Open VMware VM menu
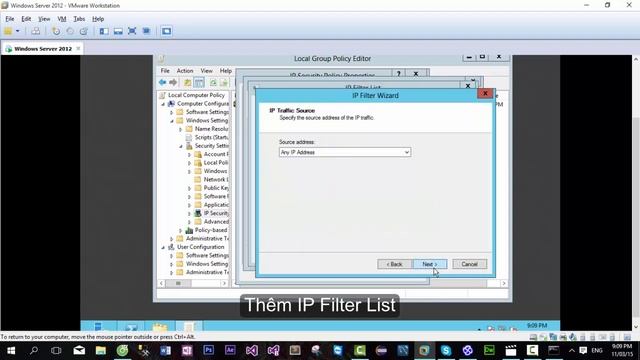The height and width of the screenshot is (360, 640). 62,19
